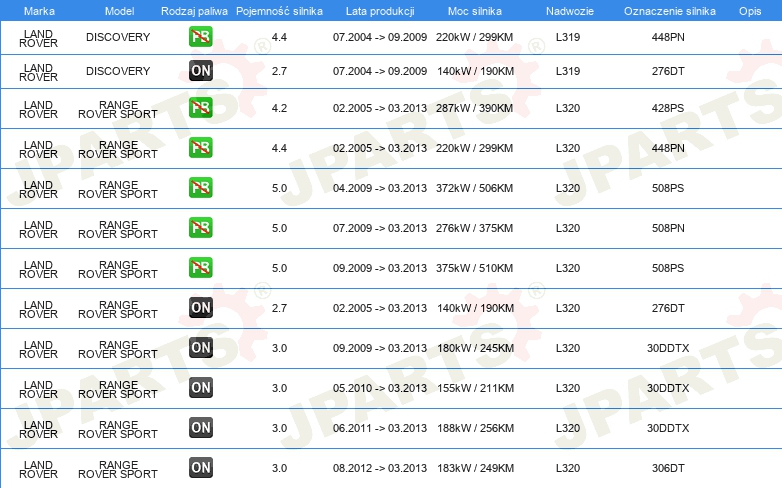
Task: Click the Lata produkcji column header
Action: [380, 11]
